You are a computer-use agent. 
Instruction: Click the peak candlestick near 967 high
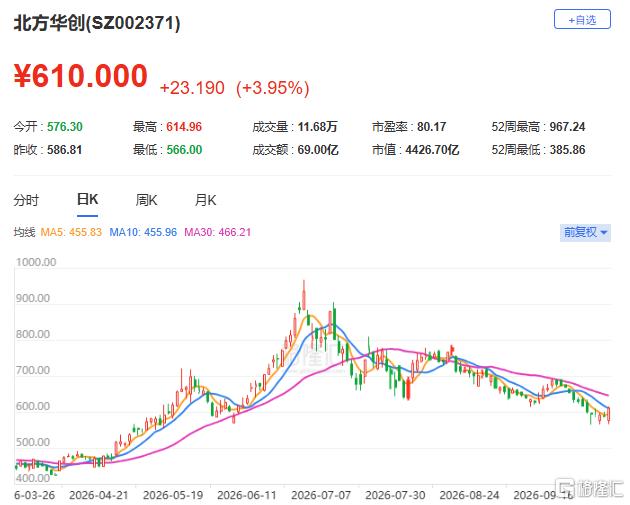click(x=304, y=297)
